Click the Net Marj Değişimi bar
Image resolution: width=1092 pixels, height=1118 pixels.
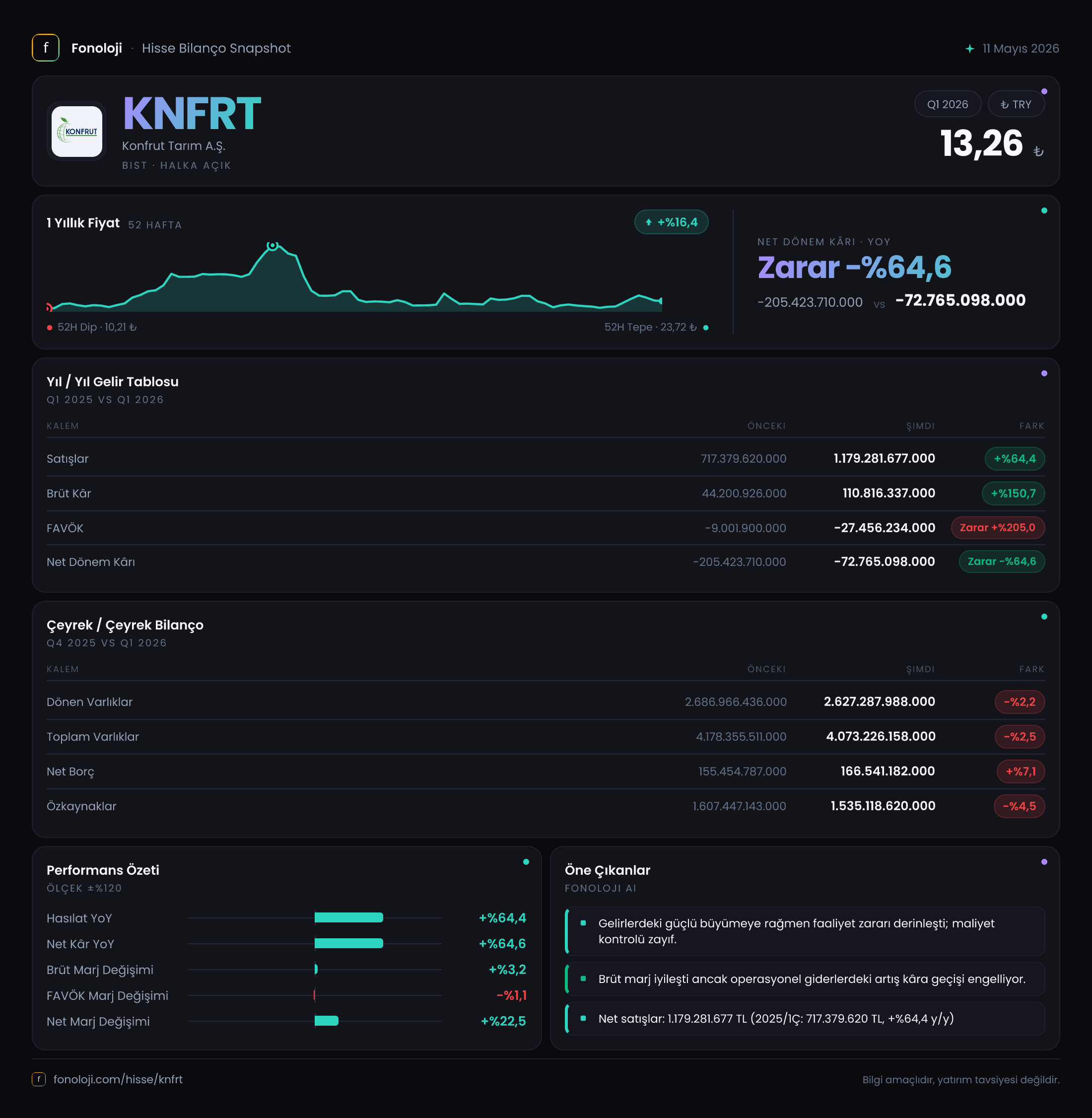click(326, 1021)
